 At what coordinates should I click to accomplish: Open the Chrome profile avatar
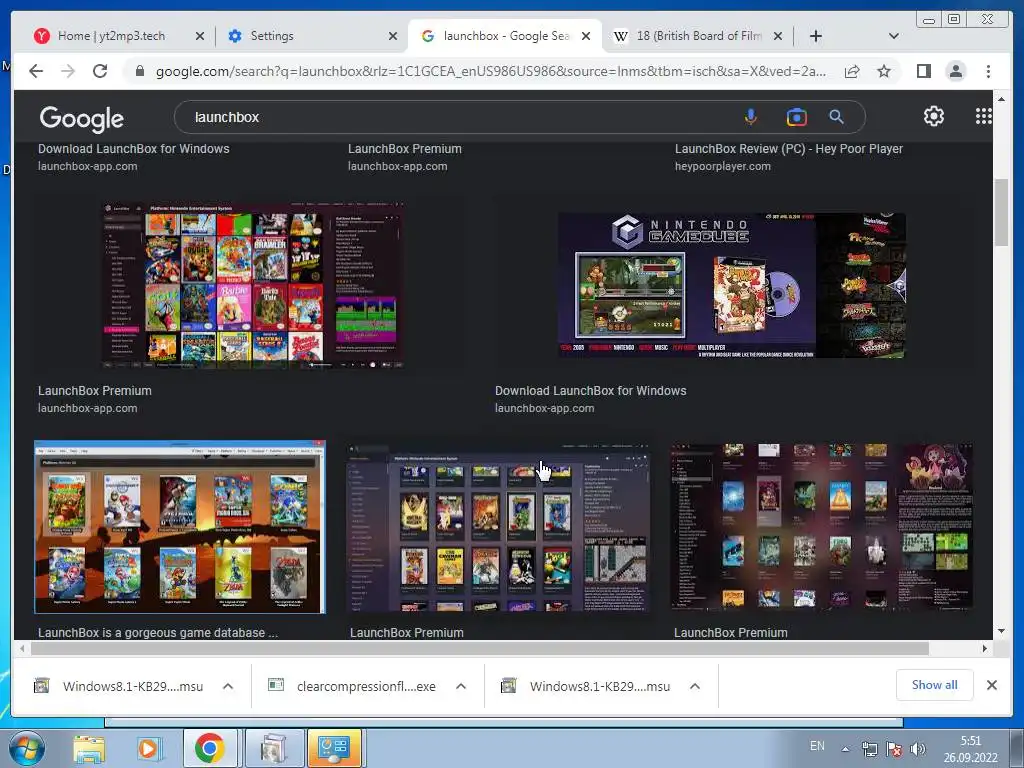point(955,71)
